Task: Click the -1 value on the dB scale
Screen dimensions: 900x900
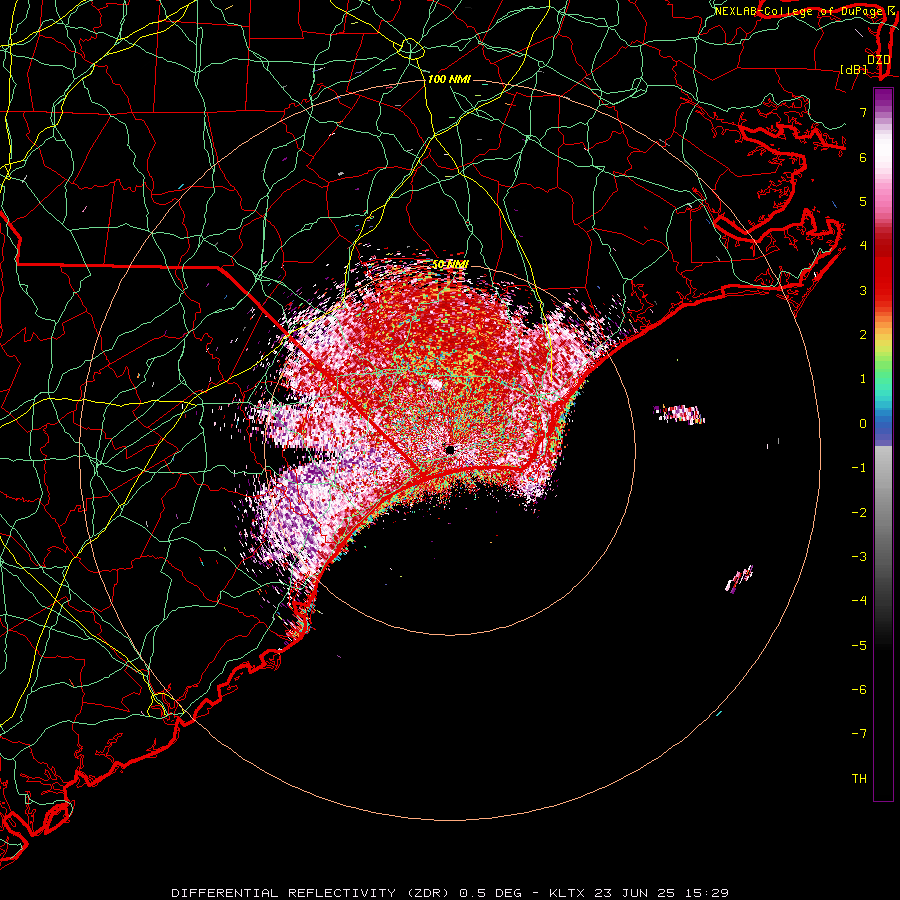Action: [x=859, y=468]
